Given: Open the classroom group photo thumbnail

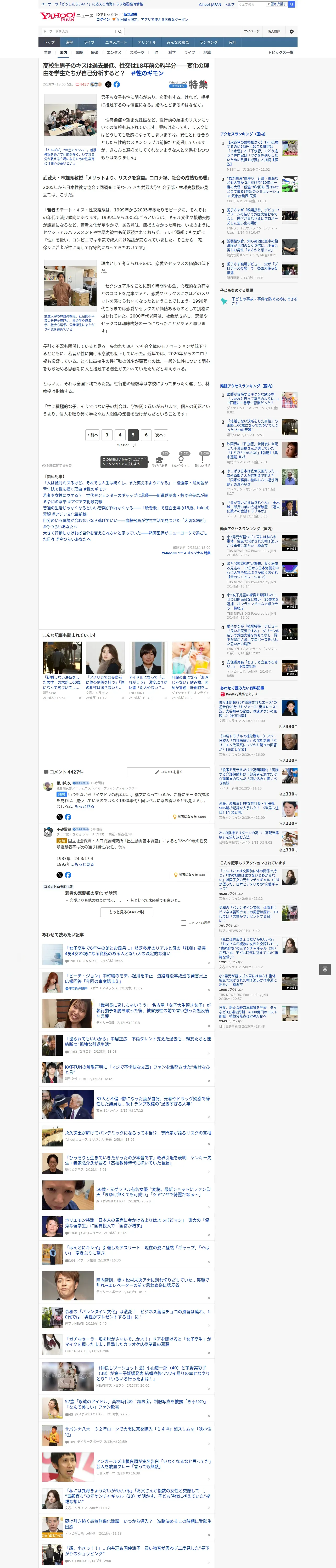Looking at the screenshot, I should pos(70,120).
